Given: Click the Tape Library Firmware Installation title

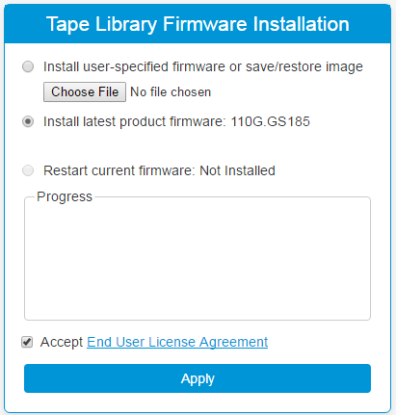Looking at the screenshot, I should tap(198, 24).
